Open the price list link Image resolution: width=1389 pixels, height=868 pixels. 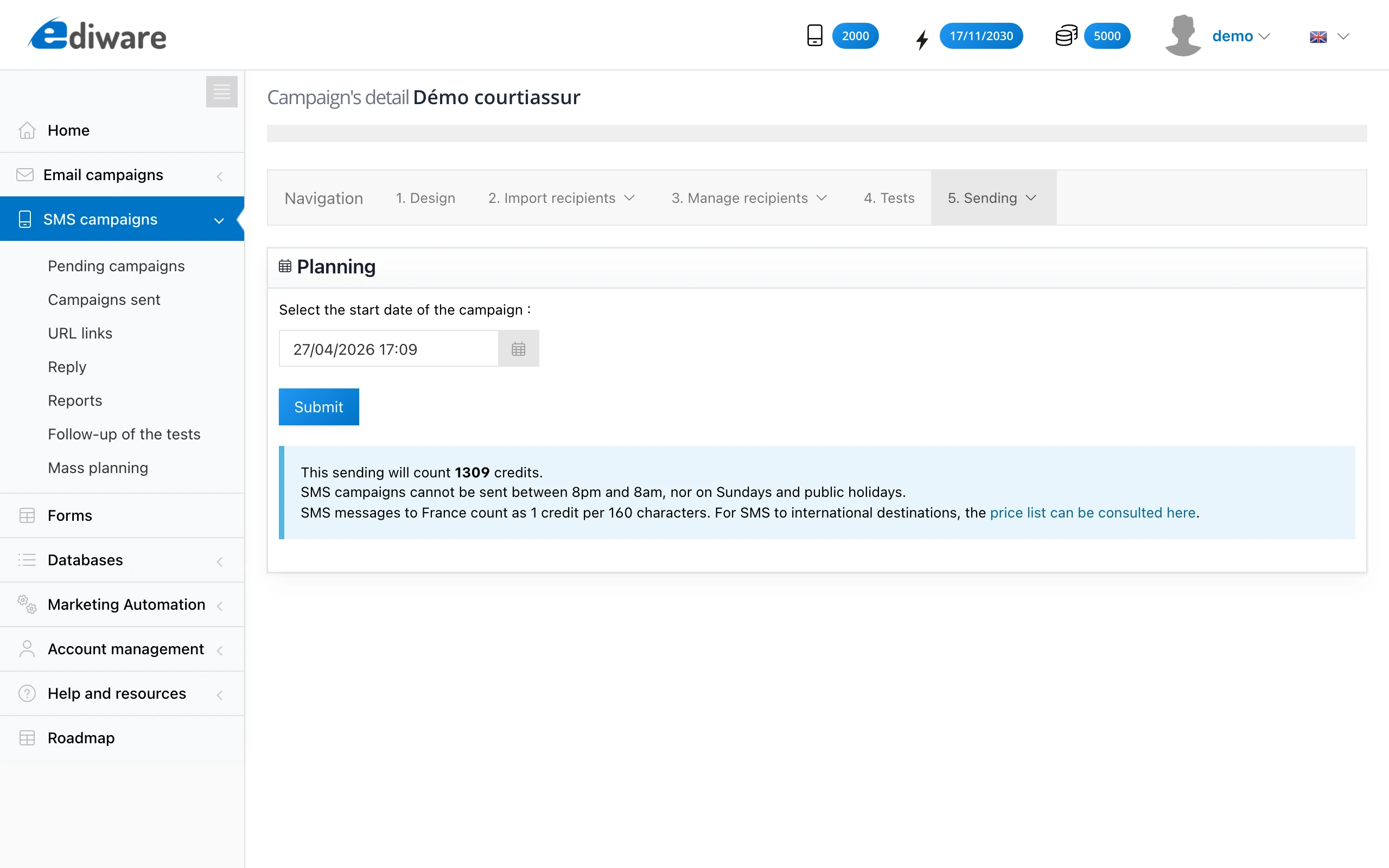1092,513
